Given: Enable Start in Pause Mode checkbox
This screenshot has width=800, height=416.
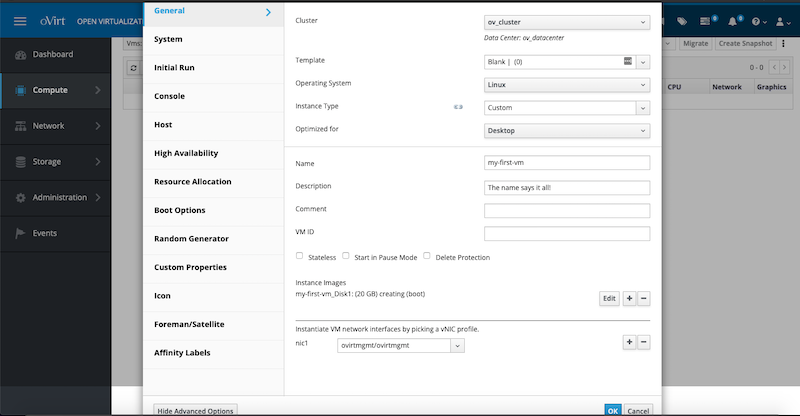Looking at the screenshot, I should click(345, 256).
